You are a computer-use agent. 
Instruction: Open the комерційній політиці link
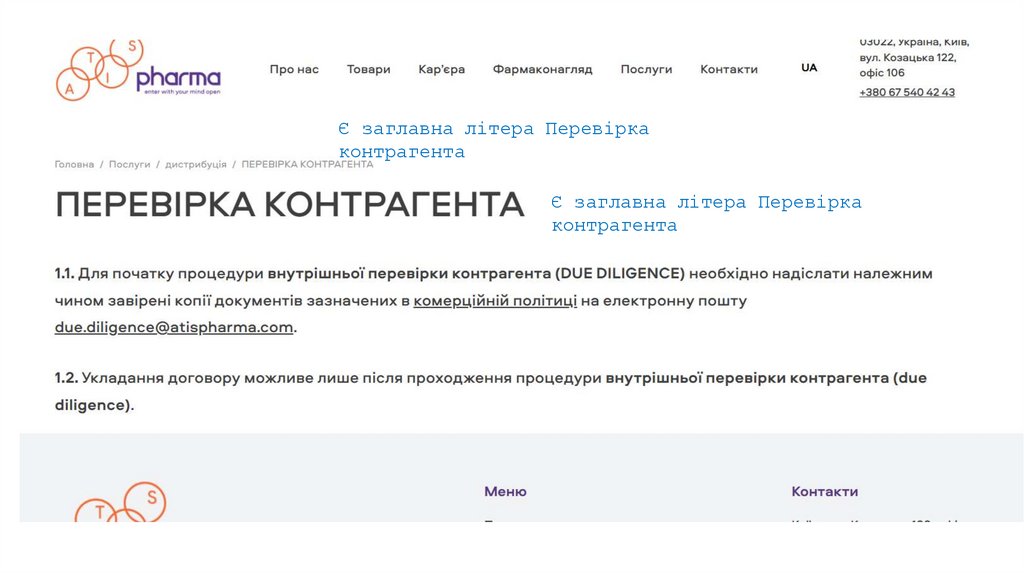495,301
